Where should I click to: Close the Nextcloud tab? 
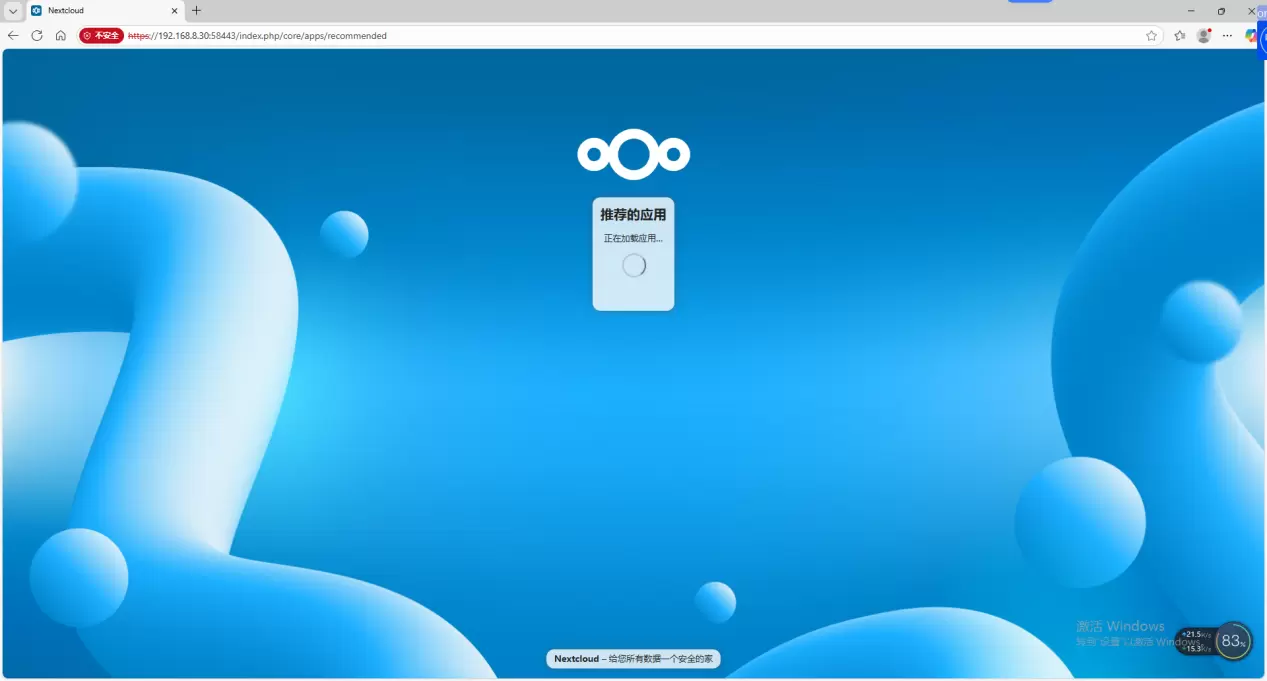[174, 11]
